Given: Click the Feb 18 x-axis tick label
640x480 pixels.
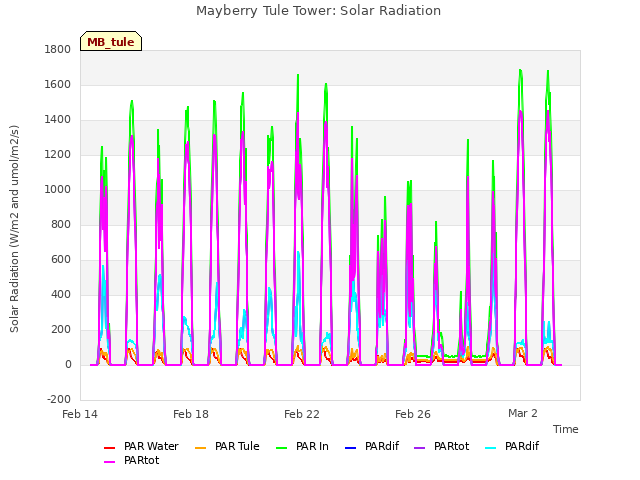Looking at the screenshot, I should point(191,414).
